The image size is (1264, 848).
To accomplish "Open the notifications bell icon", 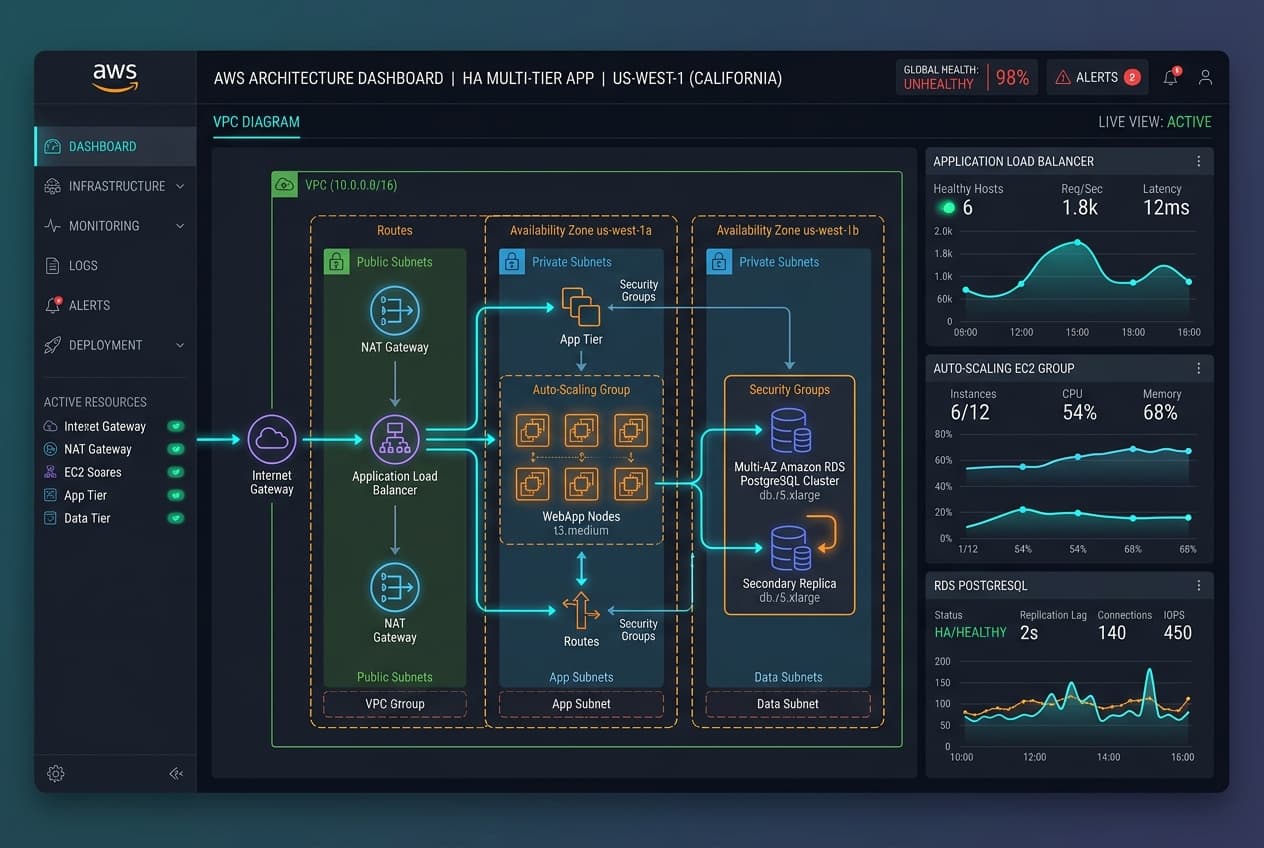I will pos(1171,77).
